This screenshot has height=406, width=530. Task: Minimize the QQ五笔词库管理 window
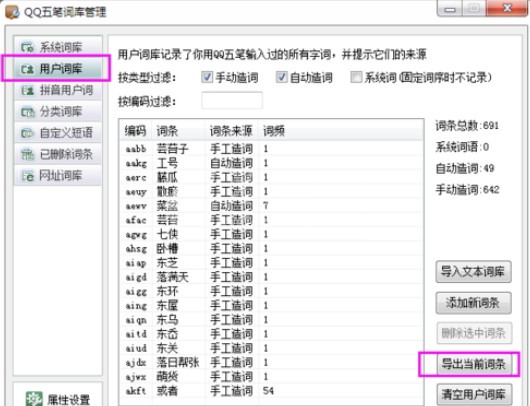450,9
